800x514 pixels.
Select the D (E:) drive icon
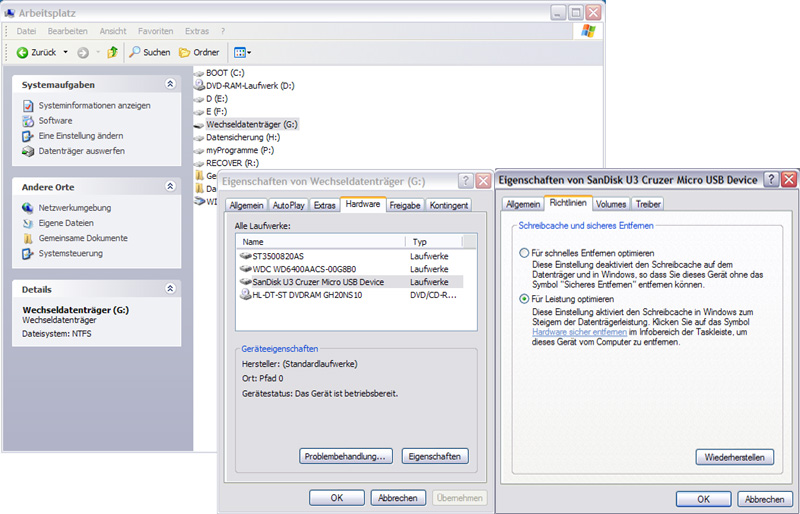199,99
